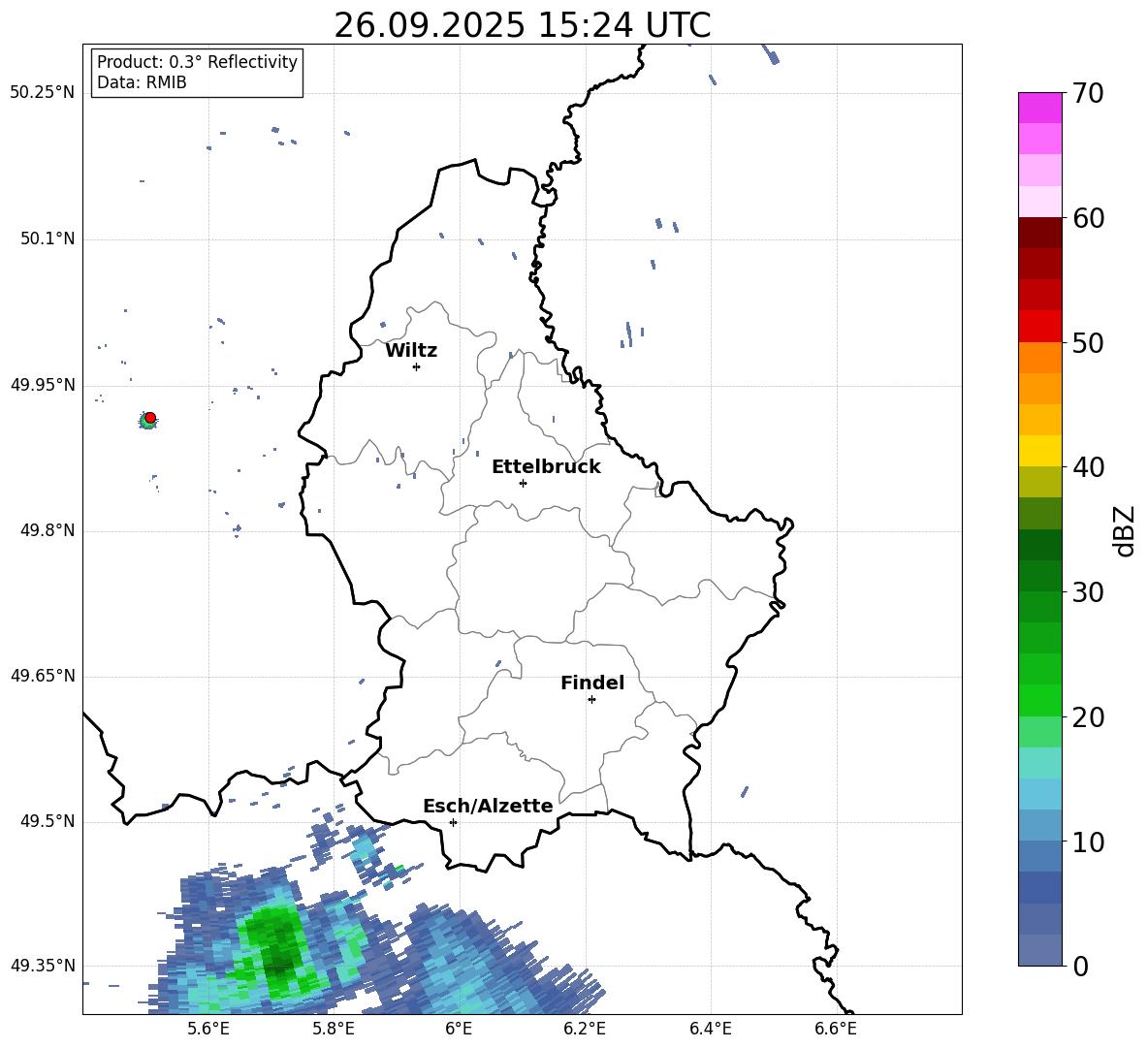Screen dimensions: 1148x1048
Task: Click the Wiltz city label
Action: point(411,350)
